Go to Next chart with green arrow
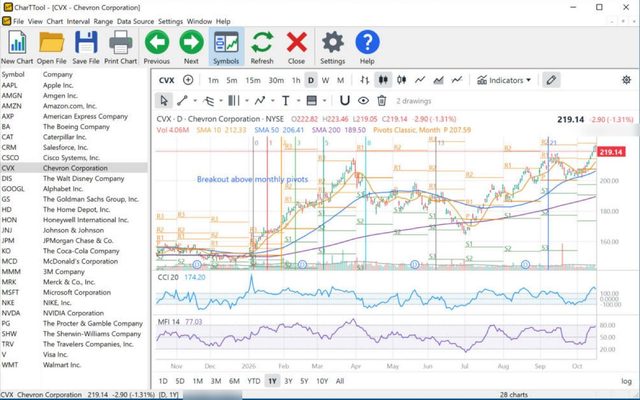This screenshot has height=400, width=640. pyautogui.click(x=191, y=47)
